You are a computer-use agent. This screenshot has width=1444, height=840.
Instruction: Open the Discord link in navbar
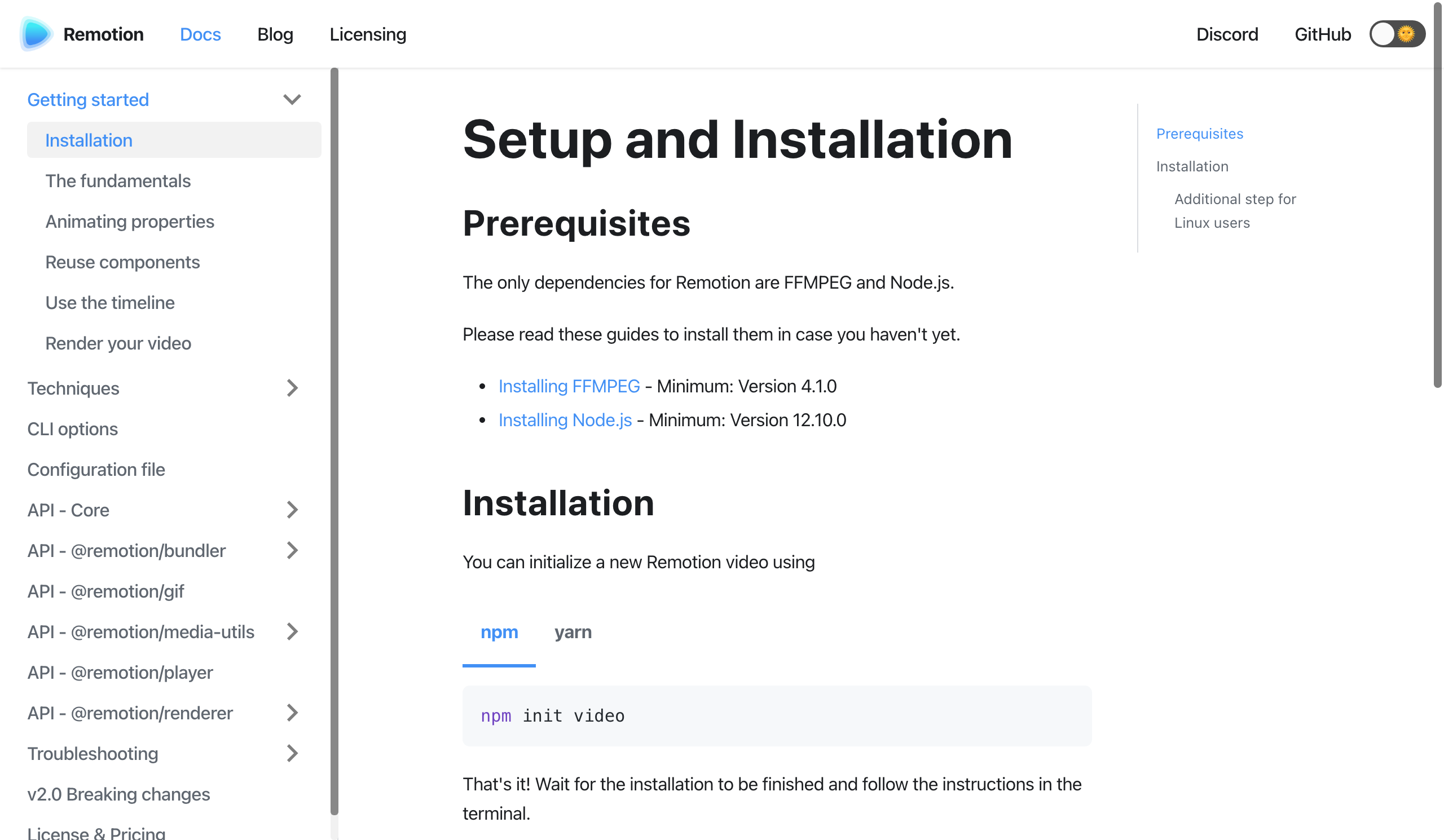(x=1227, y=34)
